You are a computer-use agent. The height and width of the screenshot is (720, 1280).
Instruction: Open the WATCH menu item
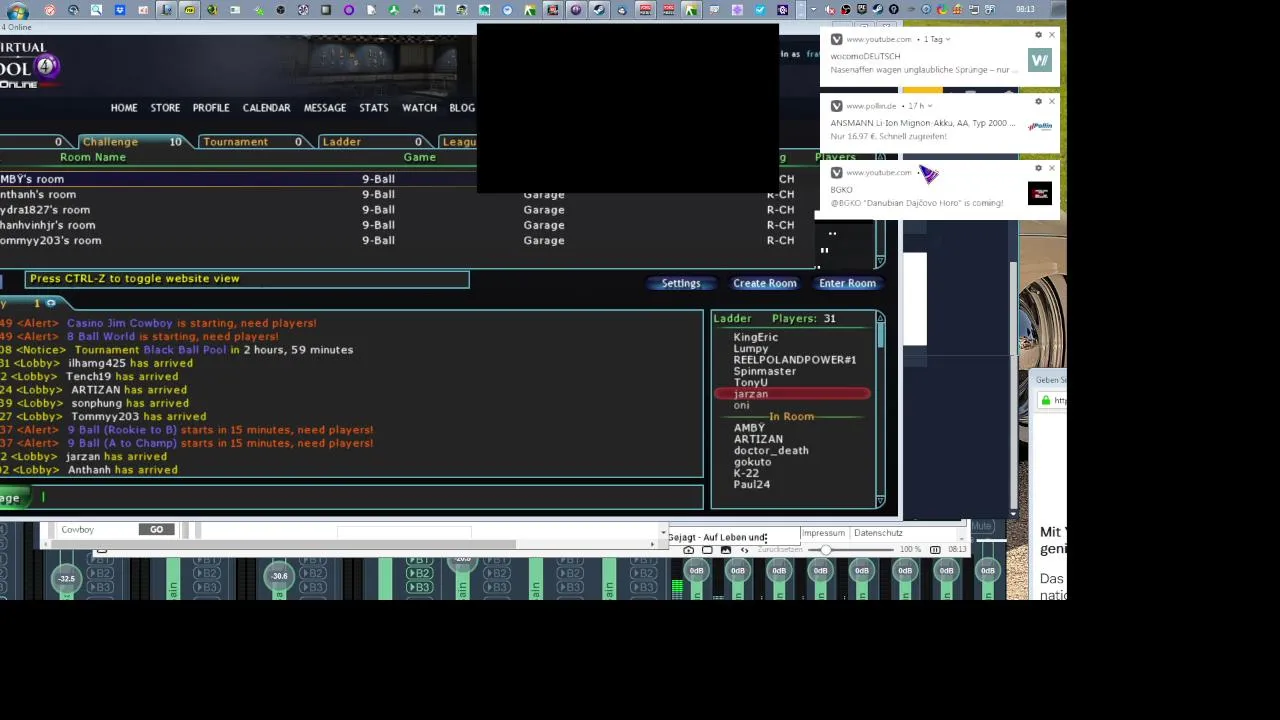pyautogui.click(x=419, y=108)
